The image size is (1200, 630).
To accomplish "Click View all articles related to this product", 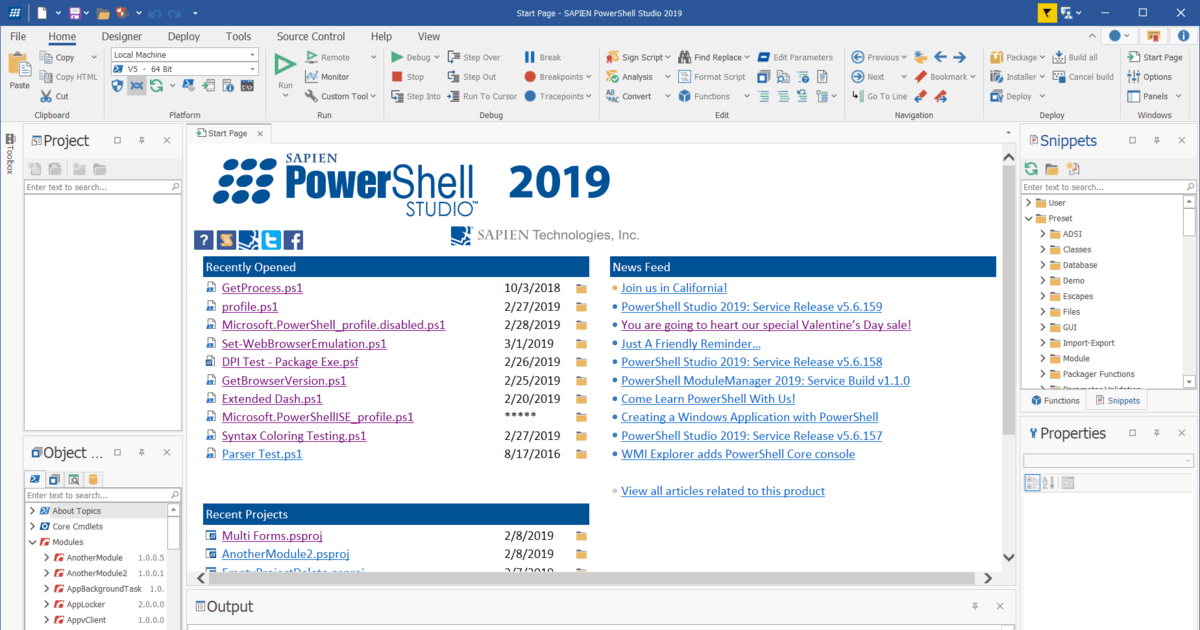I will pos(722,490).
